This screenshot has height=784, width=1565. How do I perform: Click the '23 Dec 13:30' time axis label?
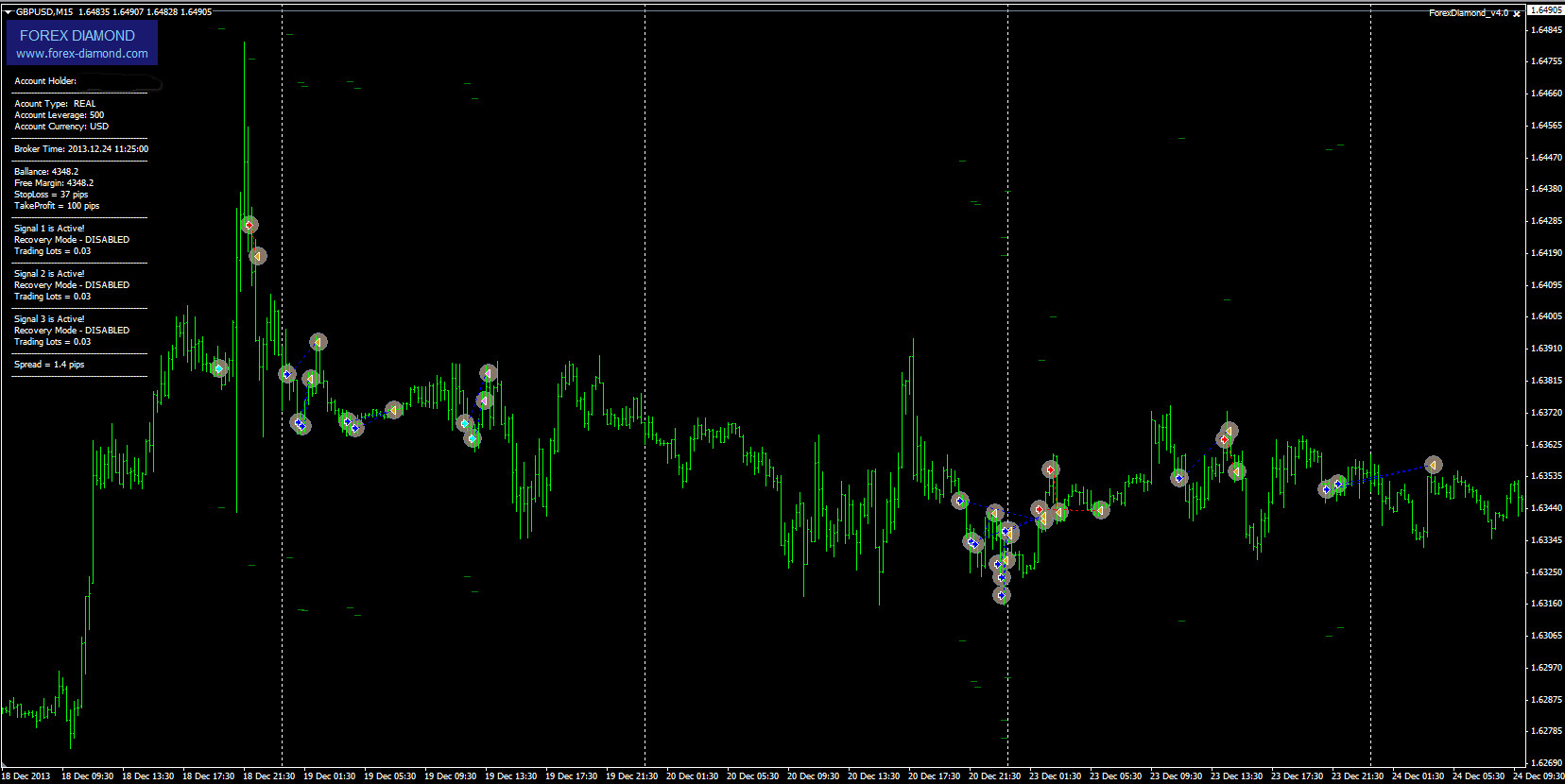(x=1236, y=776)
